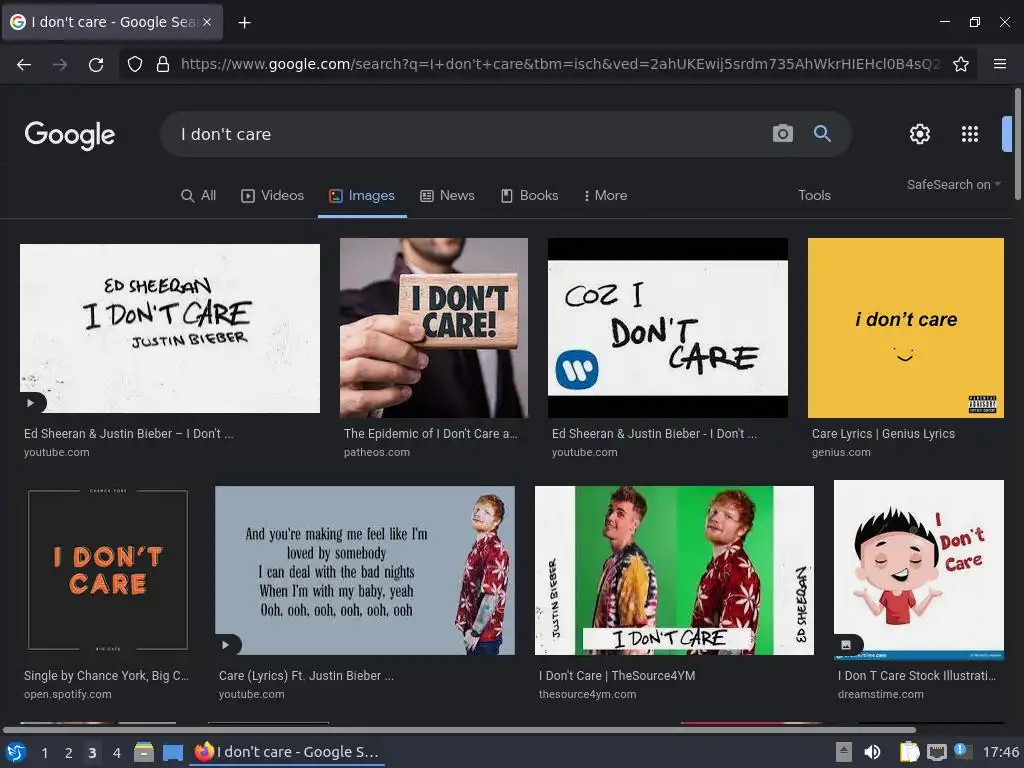Viewport: 1024px width, 768px height.
Task: Click the magnifier search button
Action: point(822,134)
